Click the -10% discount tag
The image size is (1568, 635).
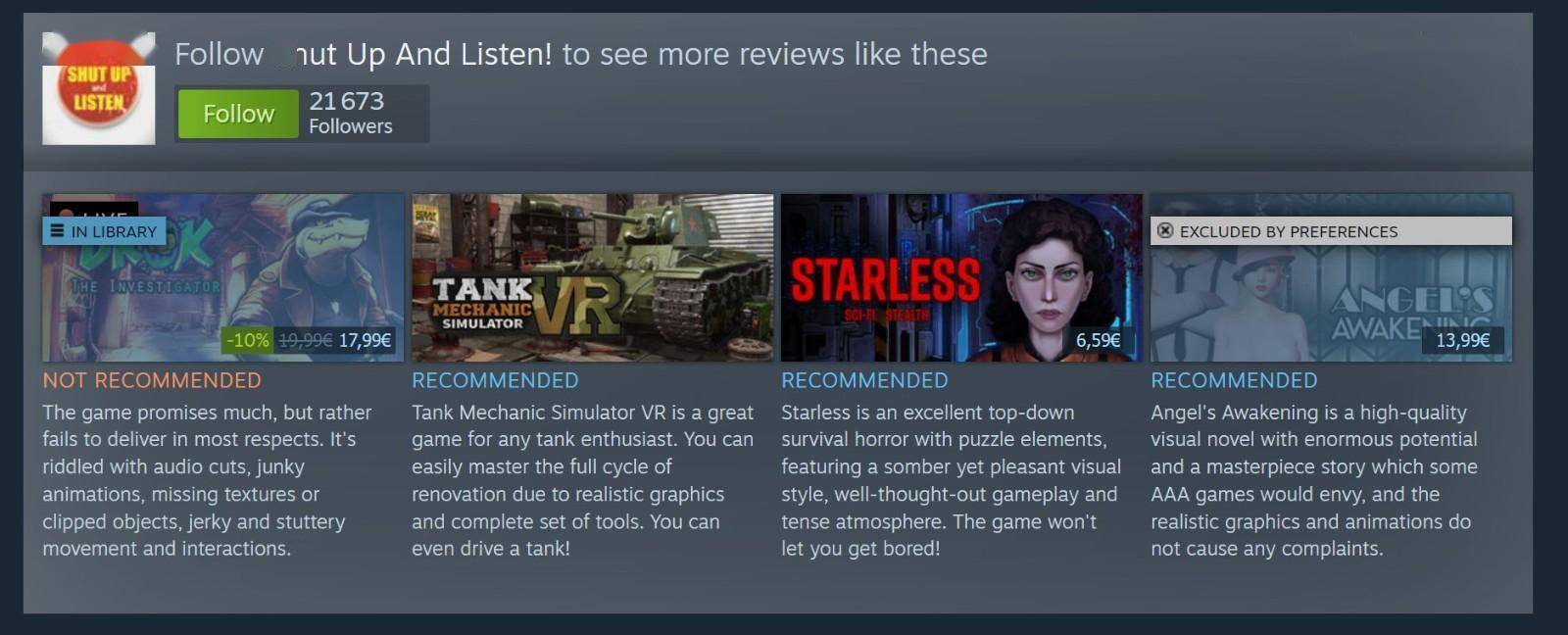tap(248, 340)
